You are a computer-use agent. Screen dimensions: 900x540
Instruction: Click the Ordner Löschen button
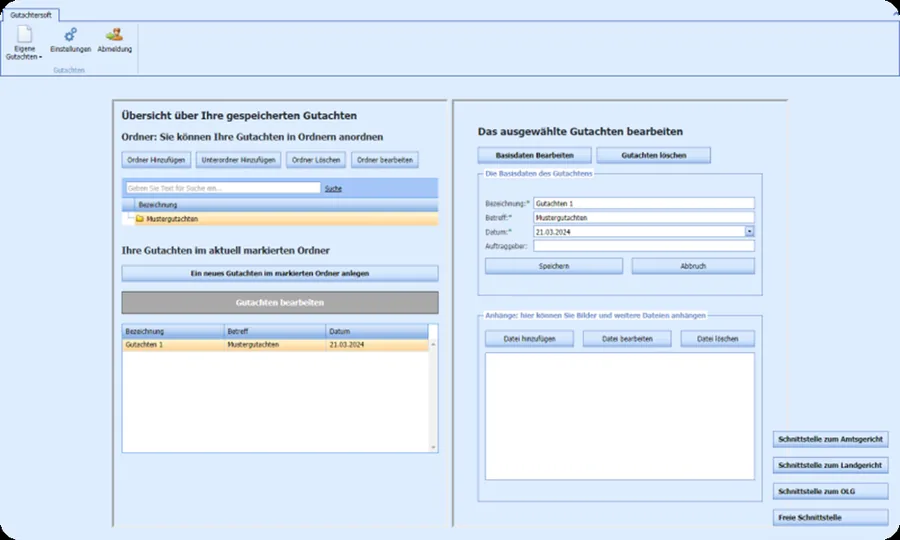(316, 160)
